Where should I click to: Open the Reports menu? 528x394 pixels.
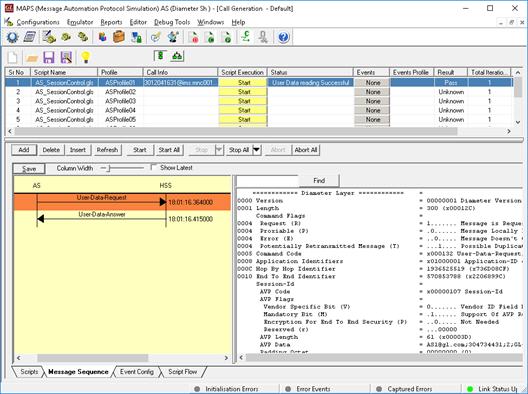click(x=111, y=22)
